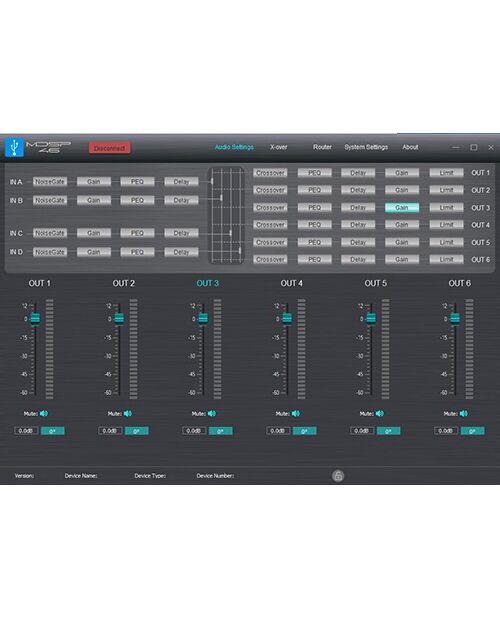The width and height of the screenshot is (500, 618).
Task: Mute OUT 6 via speaker icon
Action: (463, 413)
